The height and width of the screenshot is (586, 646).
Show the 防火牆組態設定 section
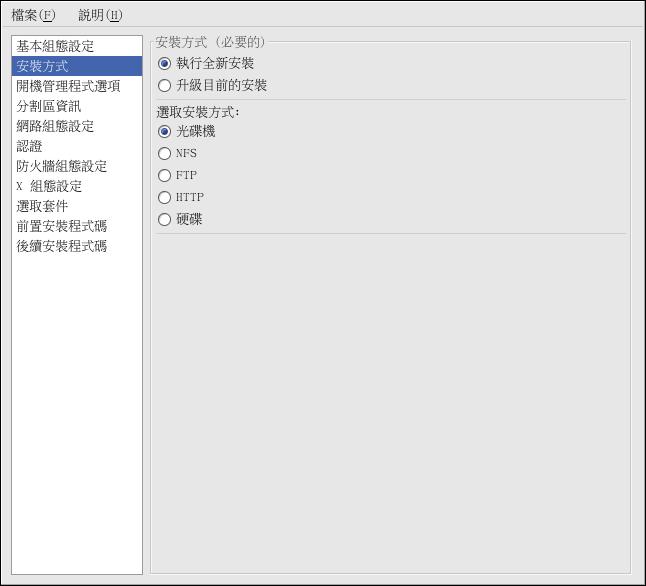point(62,167)
